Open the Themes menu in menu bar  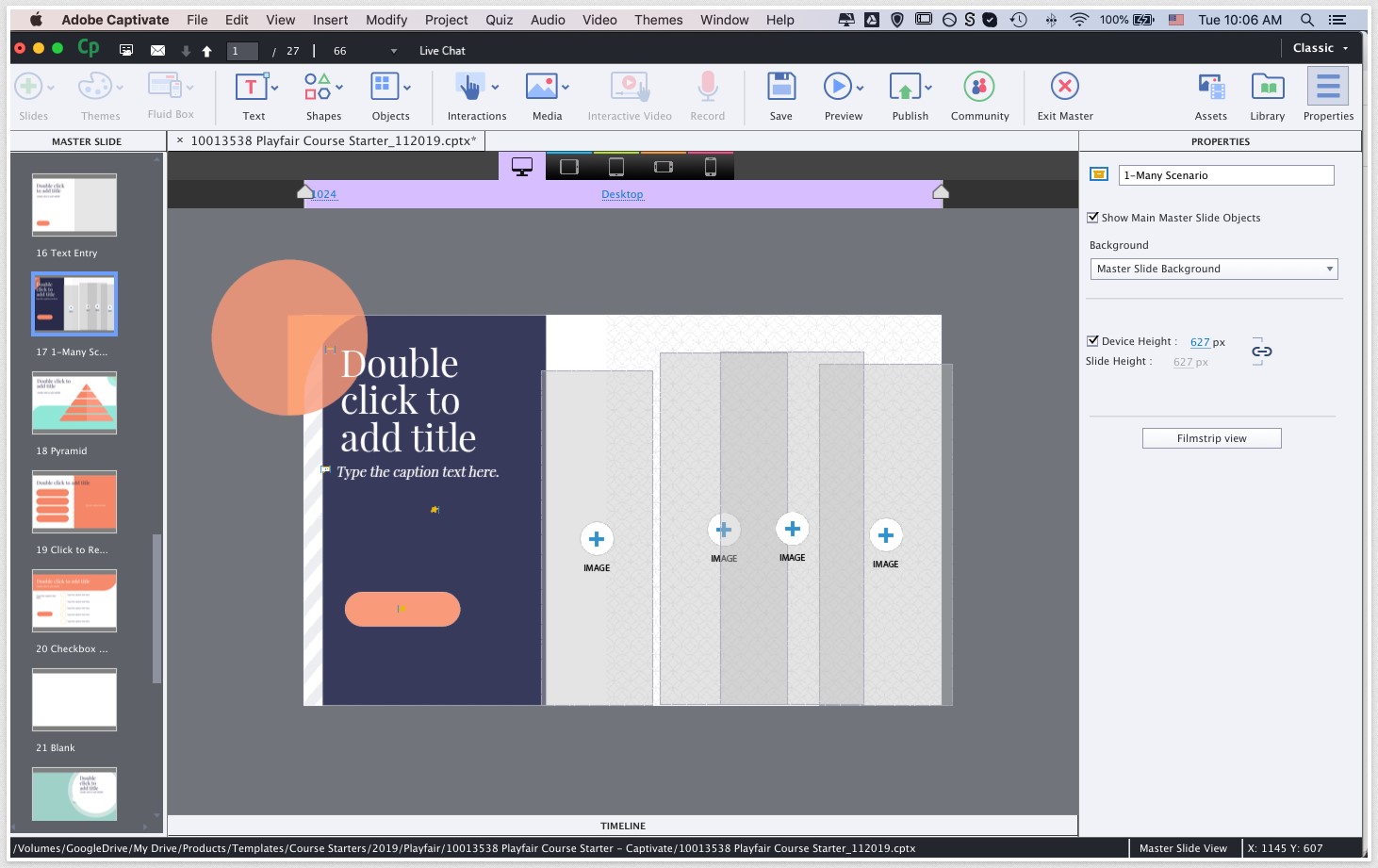tap(658, 20)
